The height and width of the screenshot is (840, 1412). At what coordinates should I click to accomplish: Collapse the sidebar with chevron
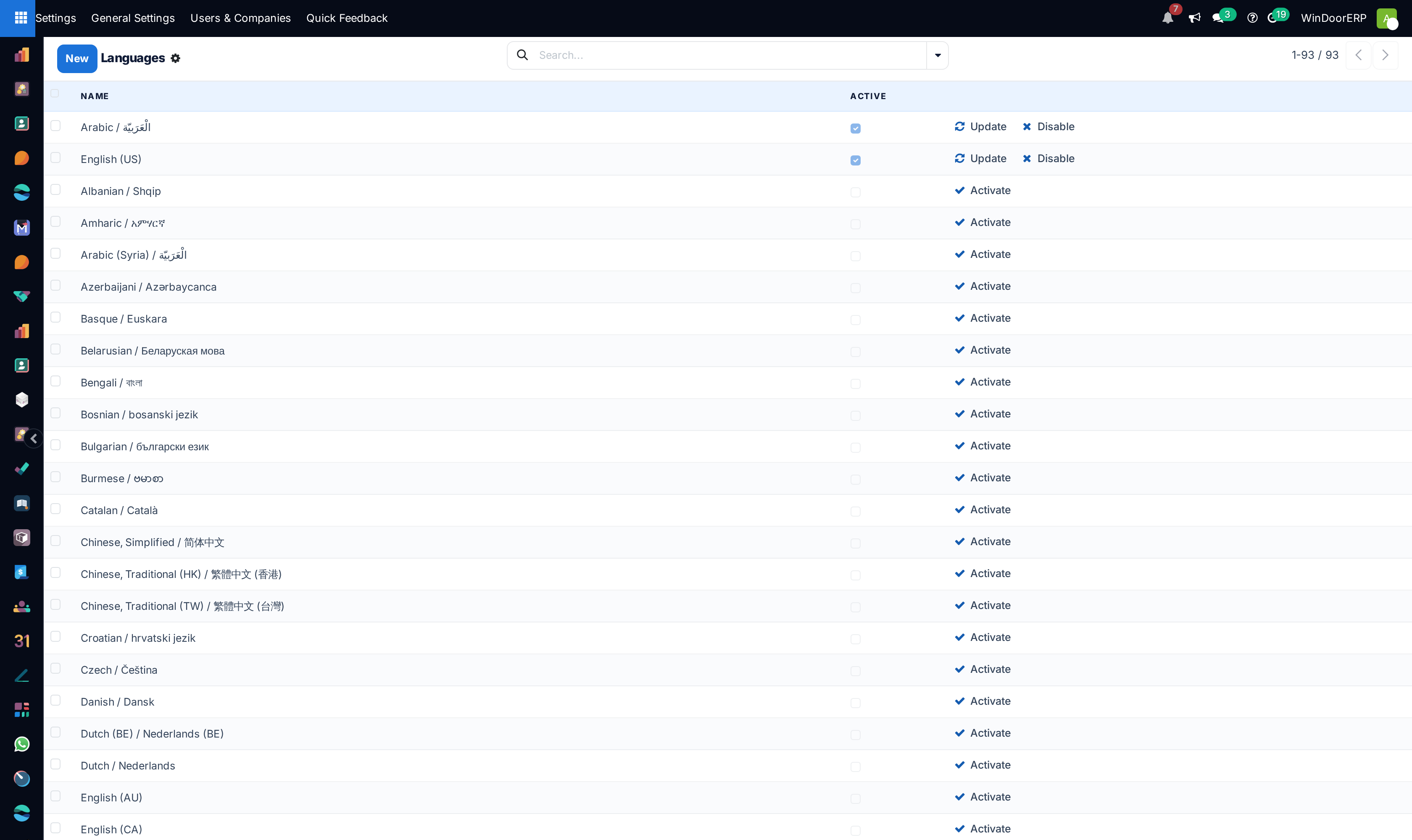click(34, 438)
